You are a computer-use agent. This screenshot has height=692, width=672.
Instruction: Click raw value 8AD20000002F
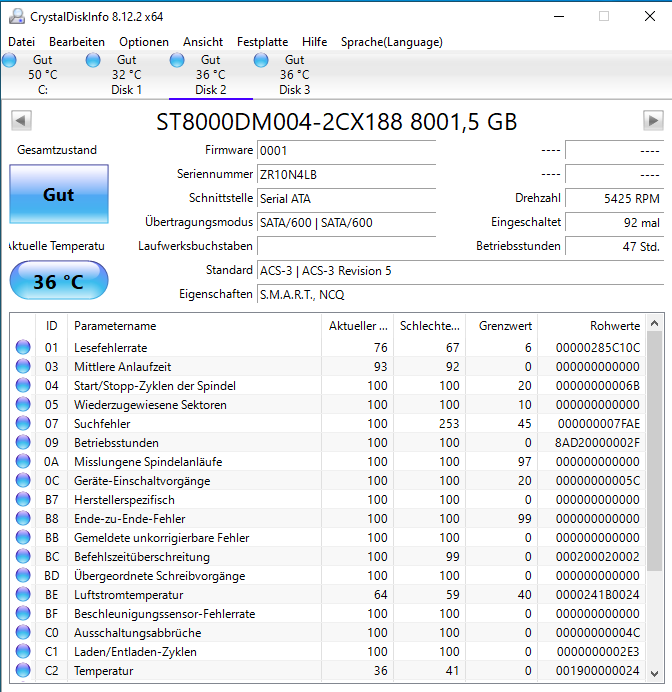pyautogui.click(x=597, y=443)
